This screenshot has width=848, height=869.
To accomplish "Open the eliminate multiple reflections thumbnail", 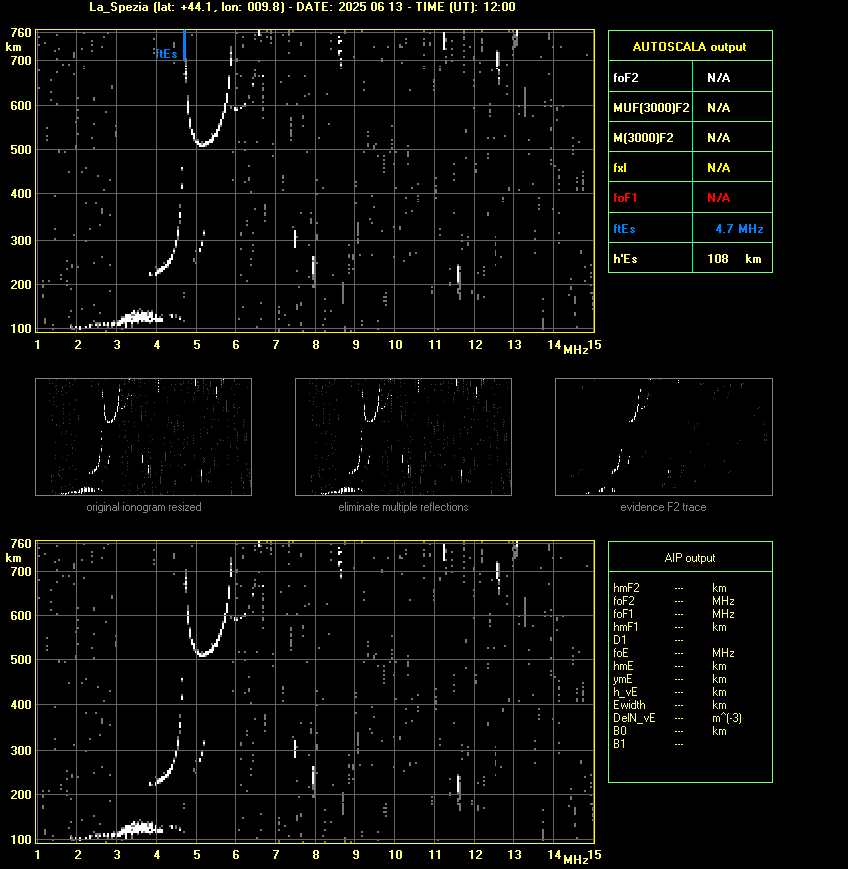I will 403,437.
